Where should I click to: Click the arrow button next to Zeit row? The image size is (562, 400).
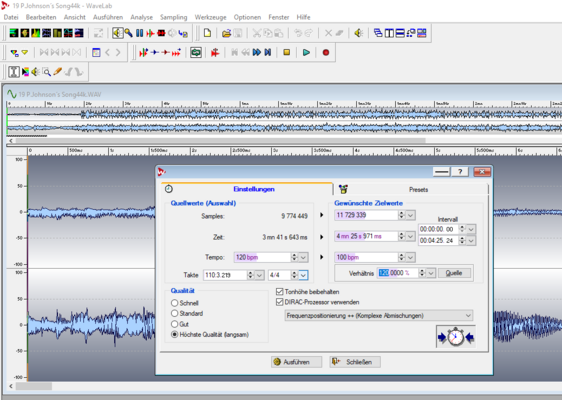tap(322, 237)
